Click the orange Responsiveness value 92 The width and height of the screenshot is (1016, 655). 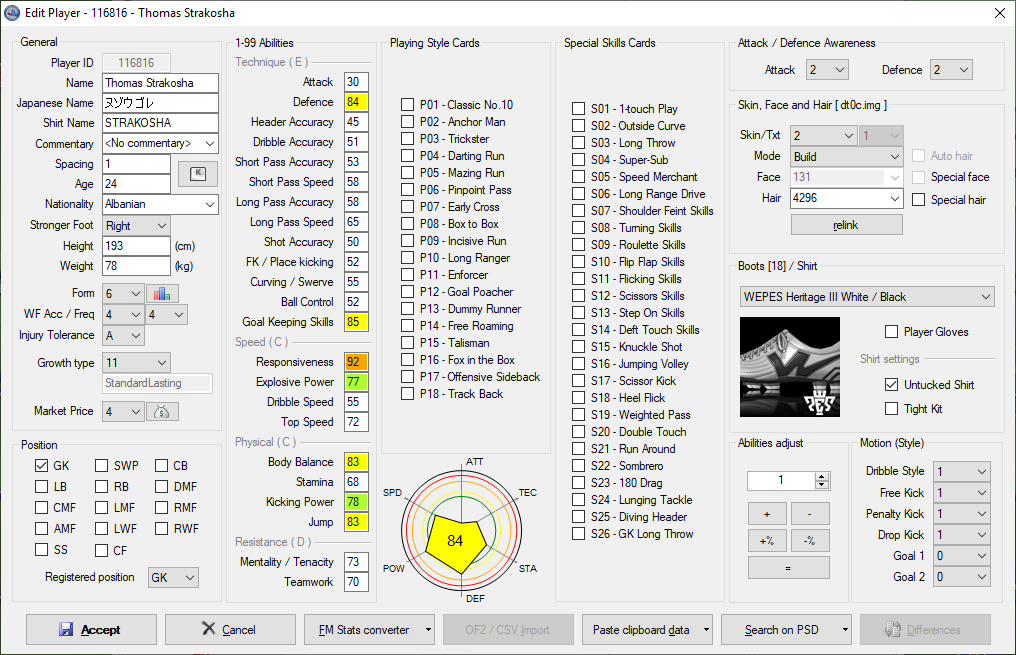[x=356, y=362]
